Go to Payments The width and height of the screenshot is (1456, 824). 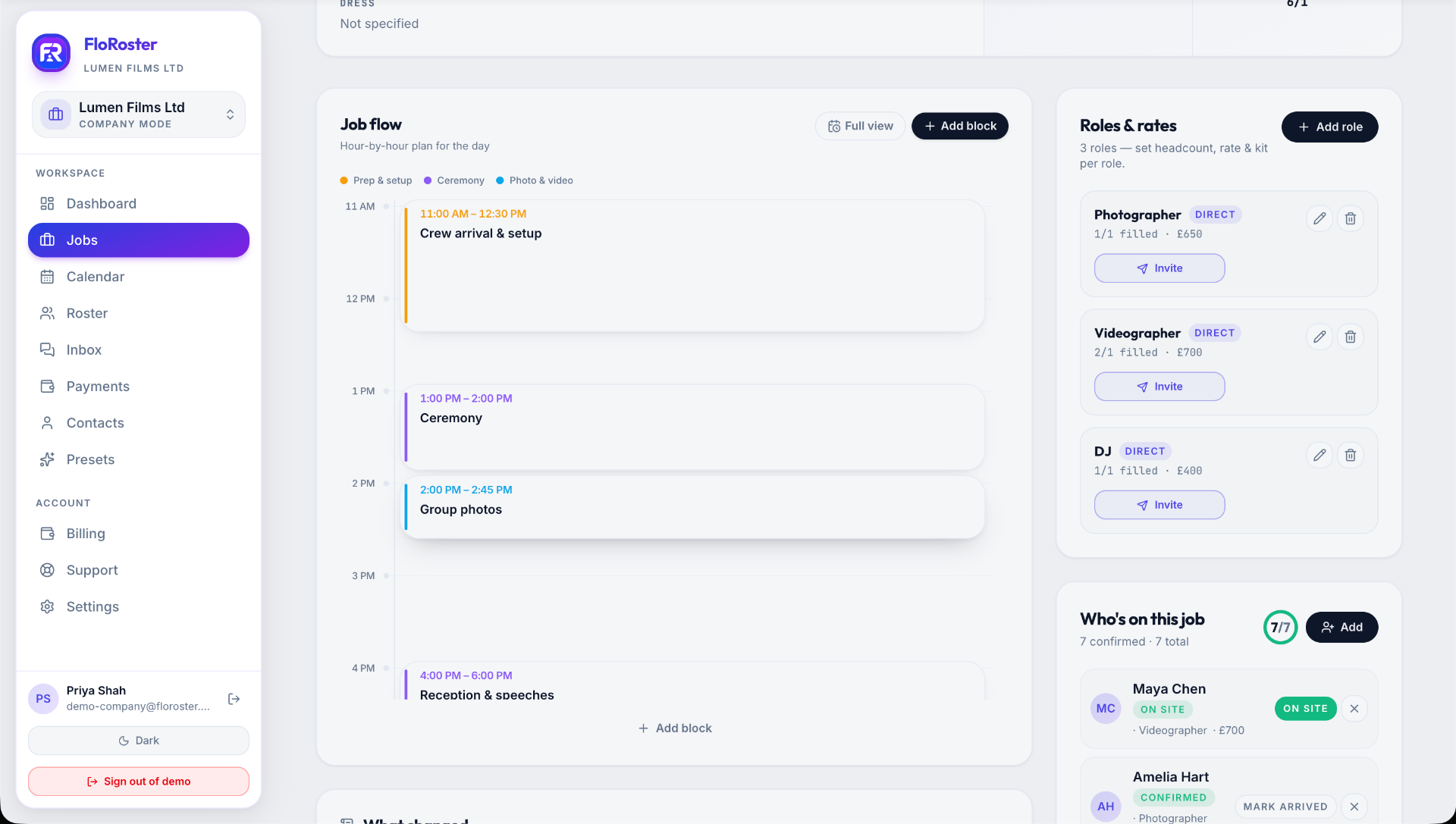pos(139,387)
